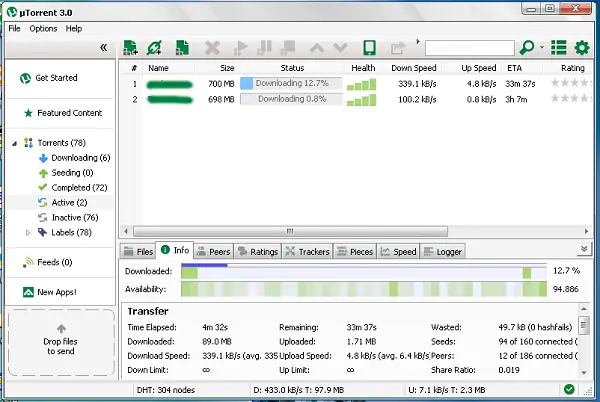The width and height of the screenshot is (600, 402).
Task: Click the Stop torrent icon
Action: click(288, 48)
